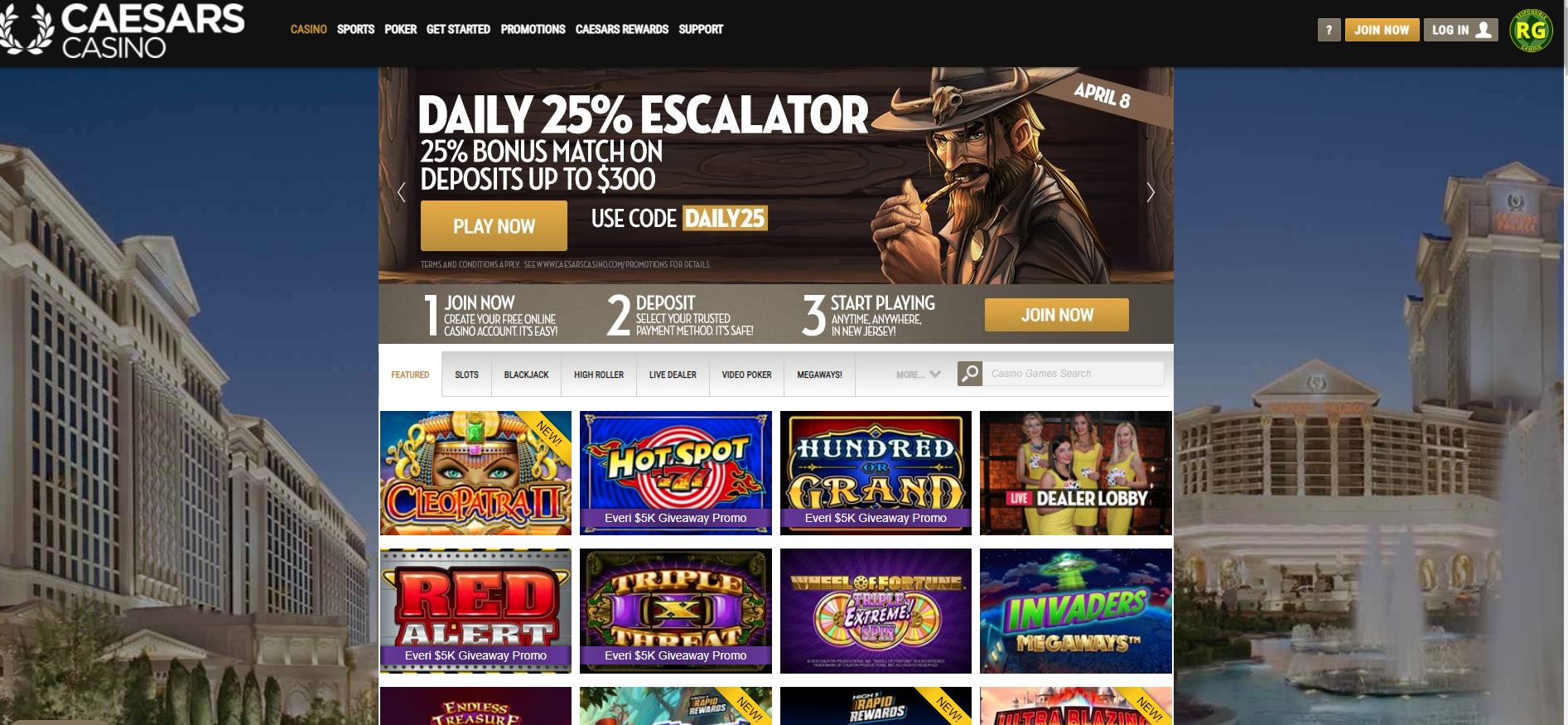Screen dimensions: 1568x725
Task: Focus the Casino Games Search field
Action: coord(1073,374)
